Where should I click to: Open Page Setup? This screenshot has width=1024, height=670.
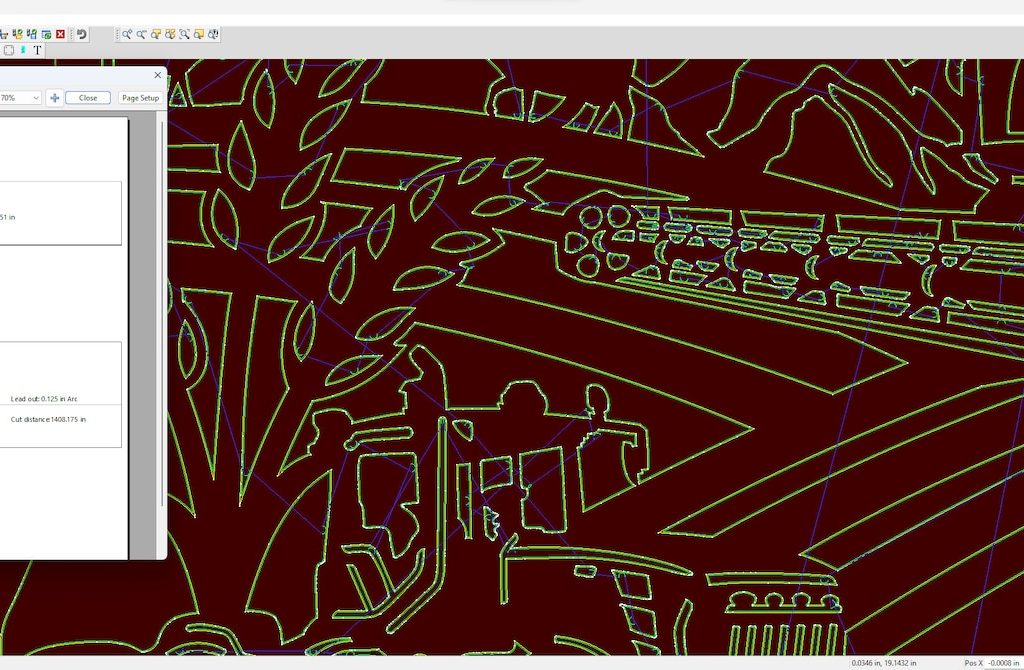coord(140,98)
